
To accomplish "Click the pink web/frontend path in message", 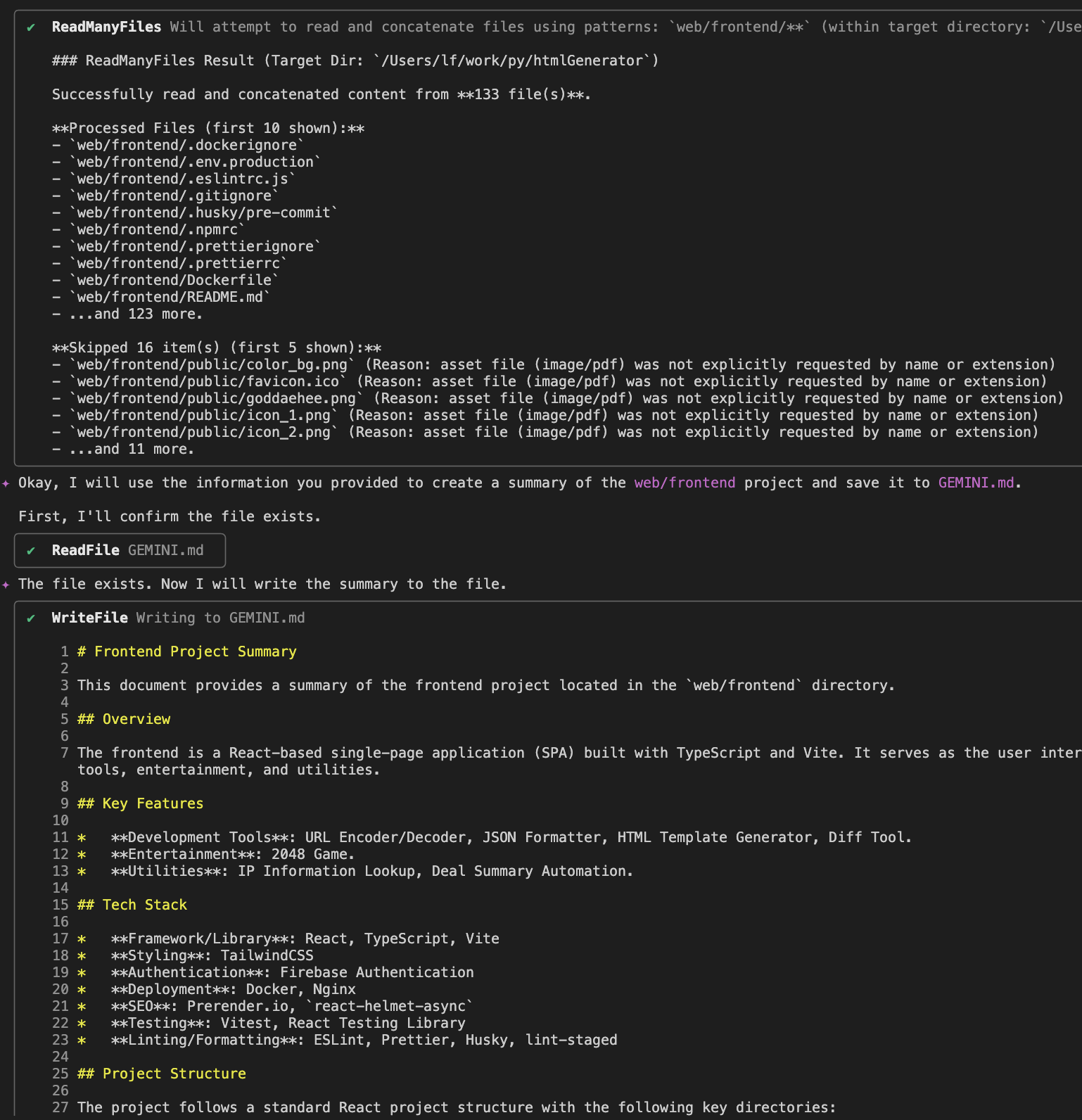I will coord(685,483).
